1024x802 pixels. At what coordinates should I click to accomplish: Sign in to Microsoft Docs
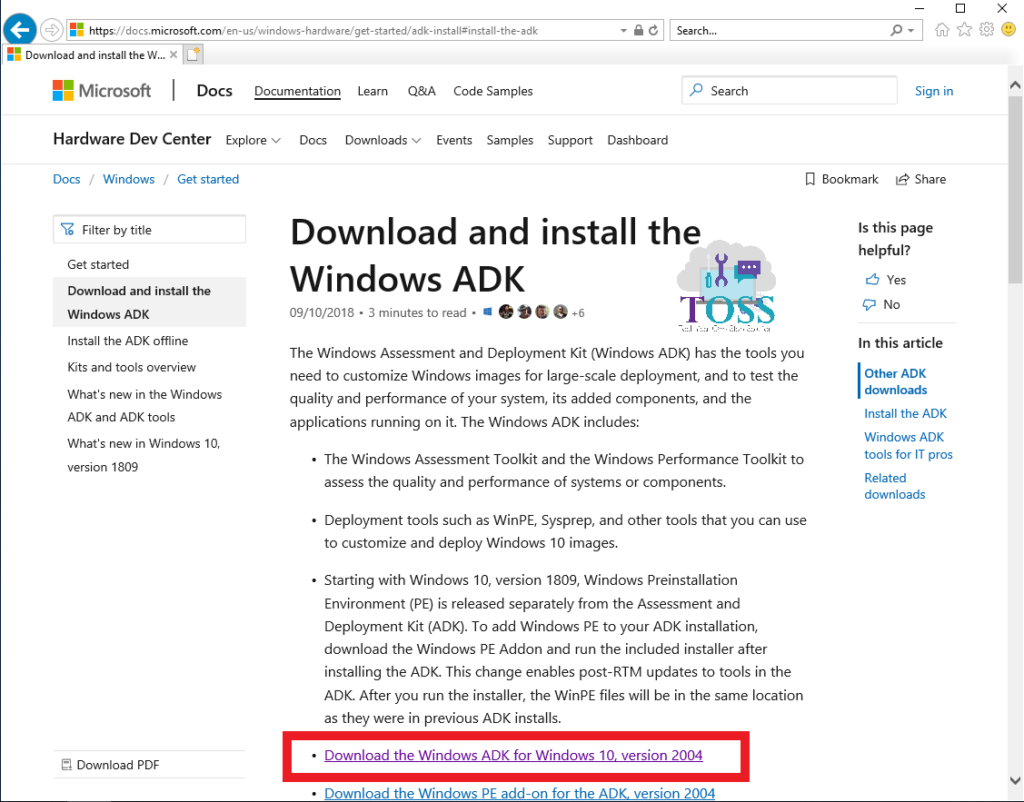point(934,91)
